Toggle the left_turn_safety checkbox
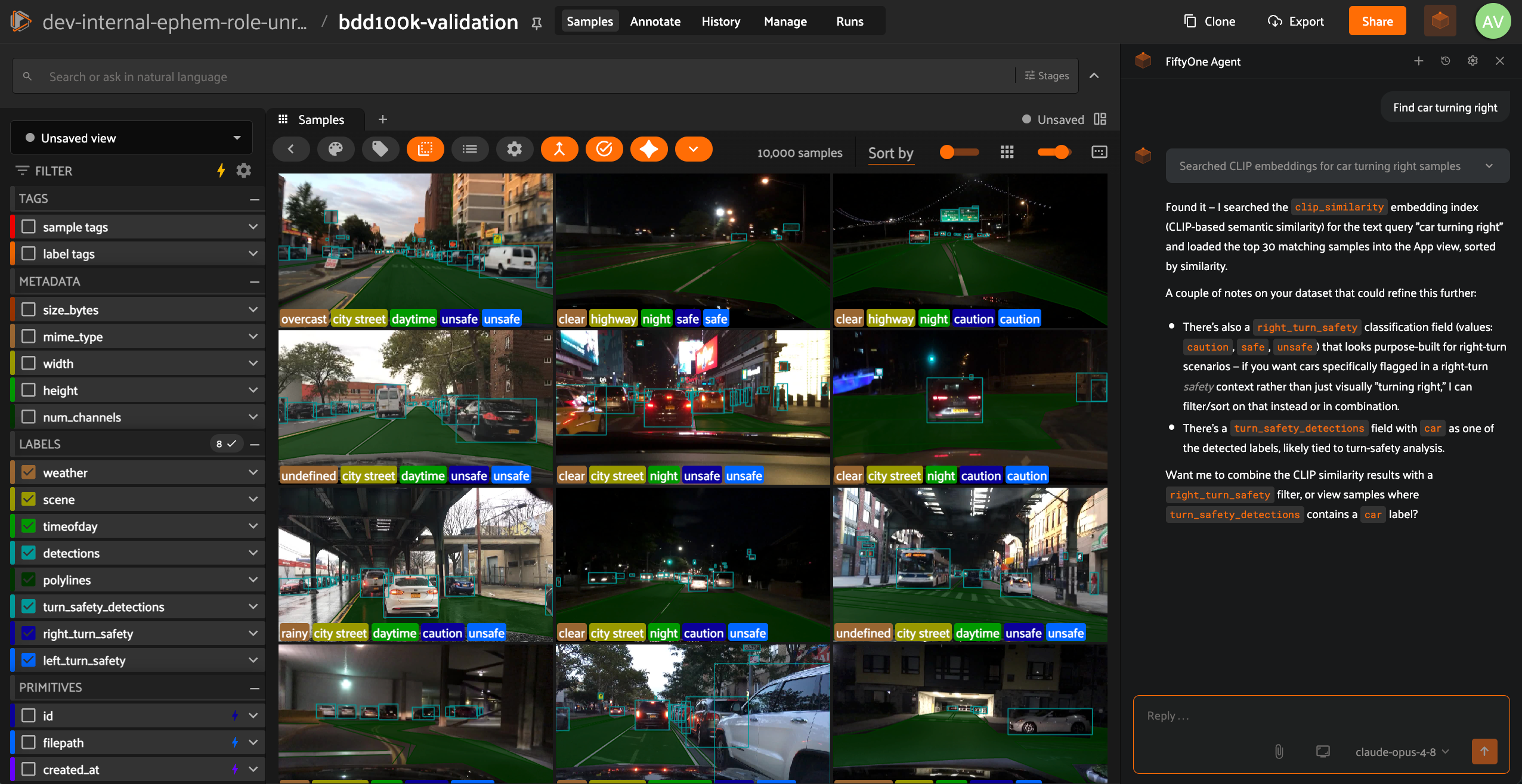Viewport: 1522px width, 784px height. 29,660
